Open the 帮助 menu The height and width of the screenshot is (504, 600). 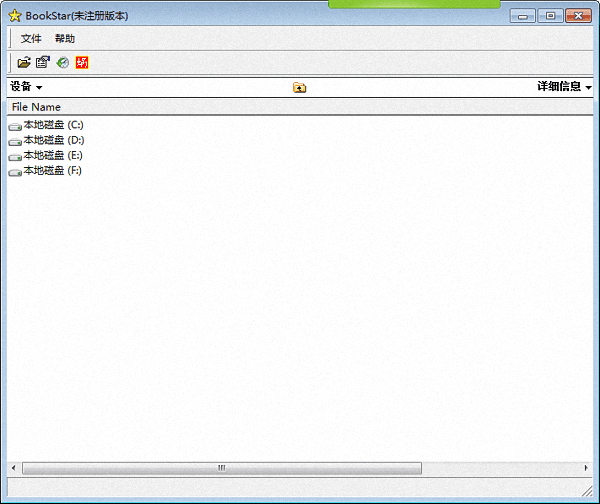coord(65,39)
